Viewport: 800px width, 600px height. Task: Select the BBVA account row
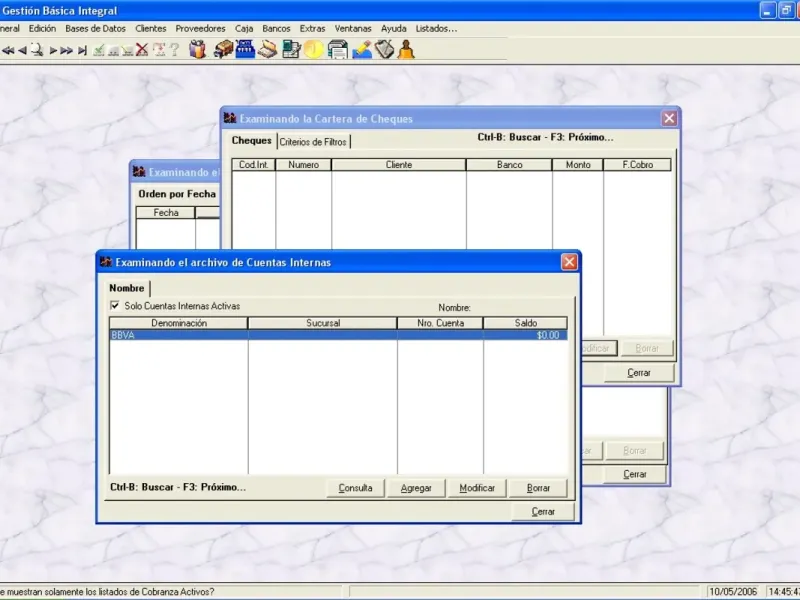pyautogui.click(x=300, y=336)
